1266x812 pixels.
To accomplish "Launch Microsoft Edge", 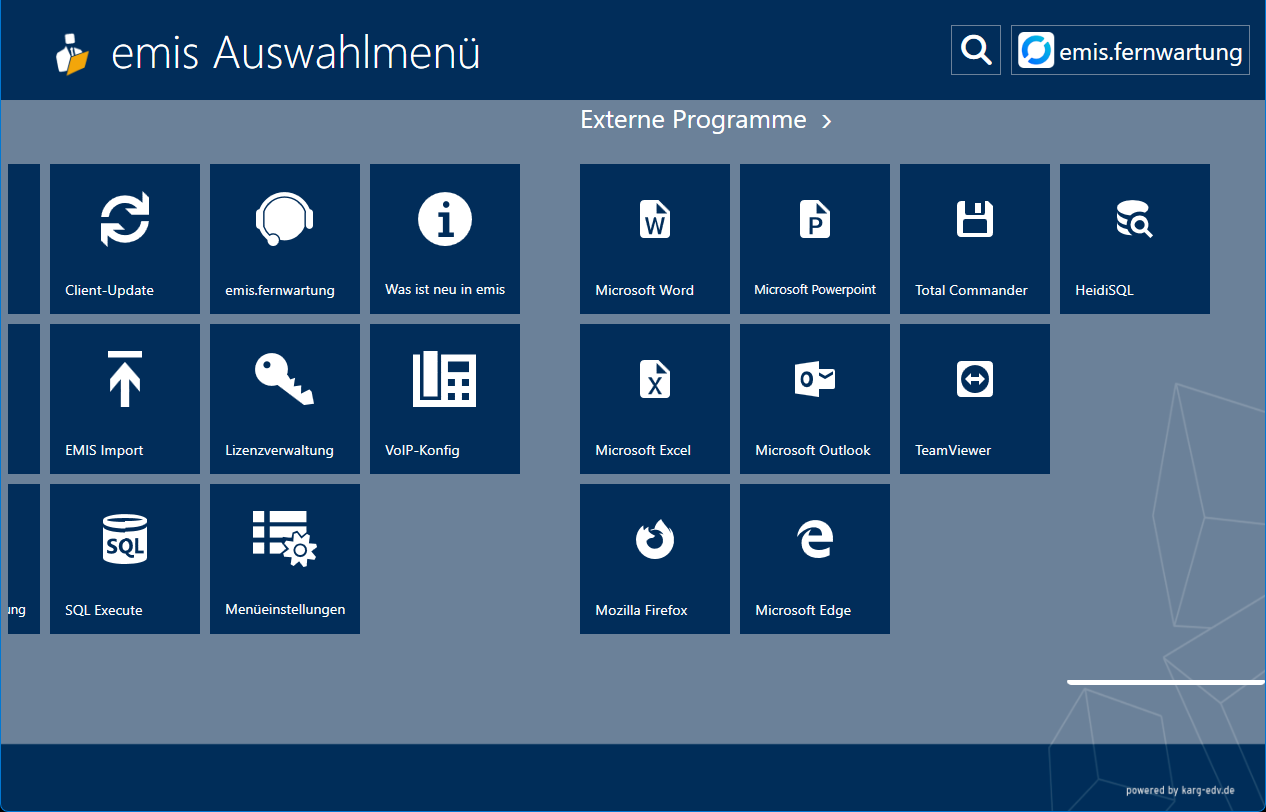I will [x=815, y=559].
